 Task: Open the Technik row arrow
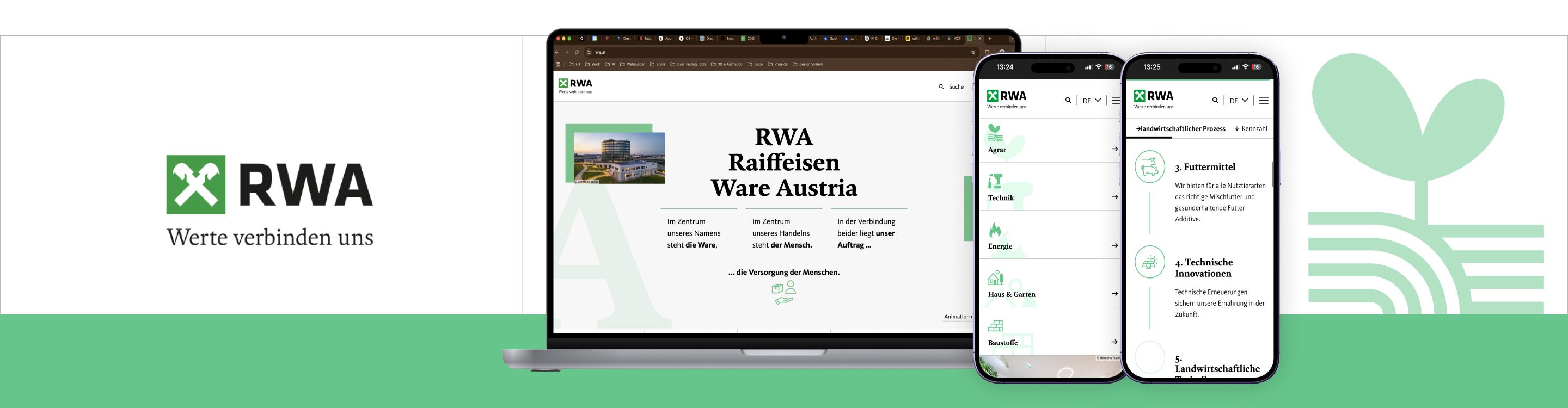click(x=1114, y=197)
